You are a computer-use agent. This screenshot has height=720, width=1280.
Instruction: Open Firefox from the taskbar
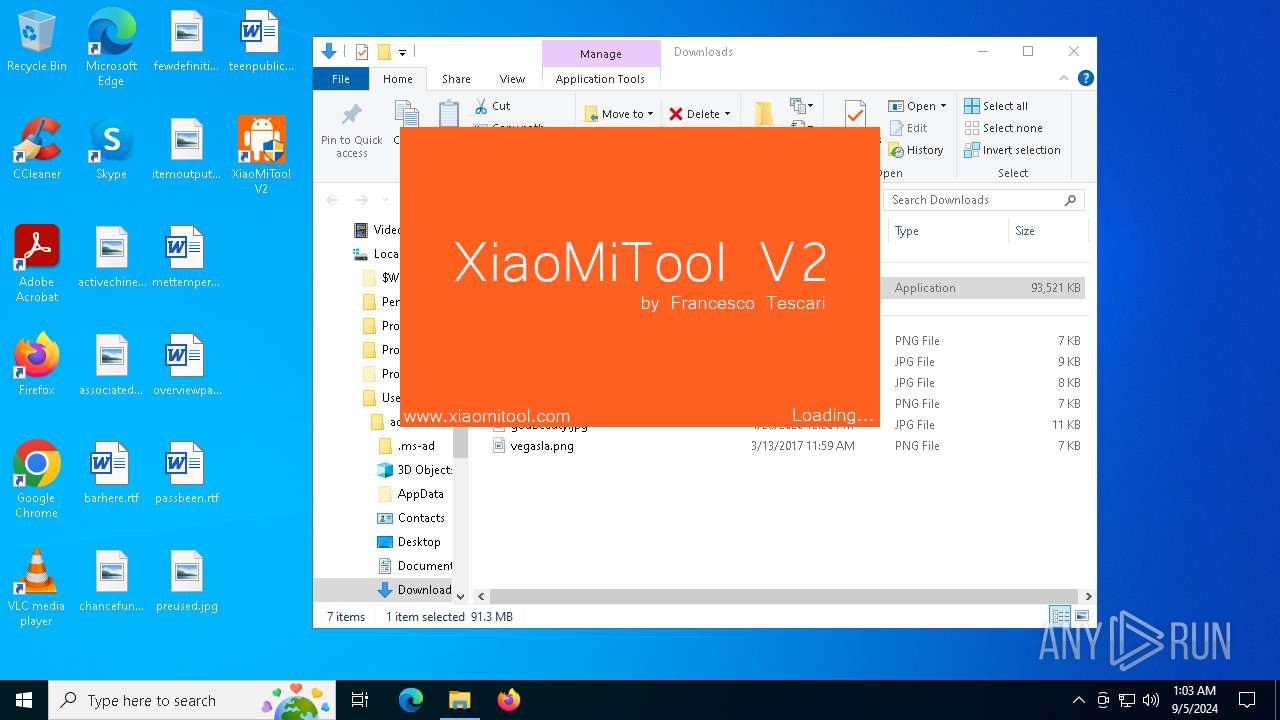point(508,700)
